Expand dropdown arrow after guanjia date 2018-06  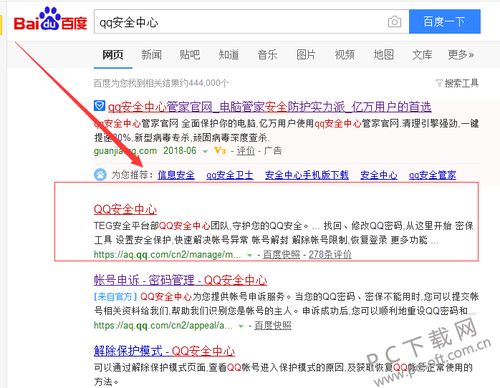pyautogui.click(x=205, y=151)
